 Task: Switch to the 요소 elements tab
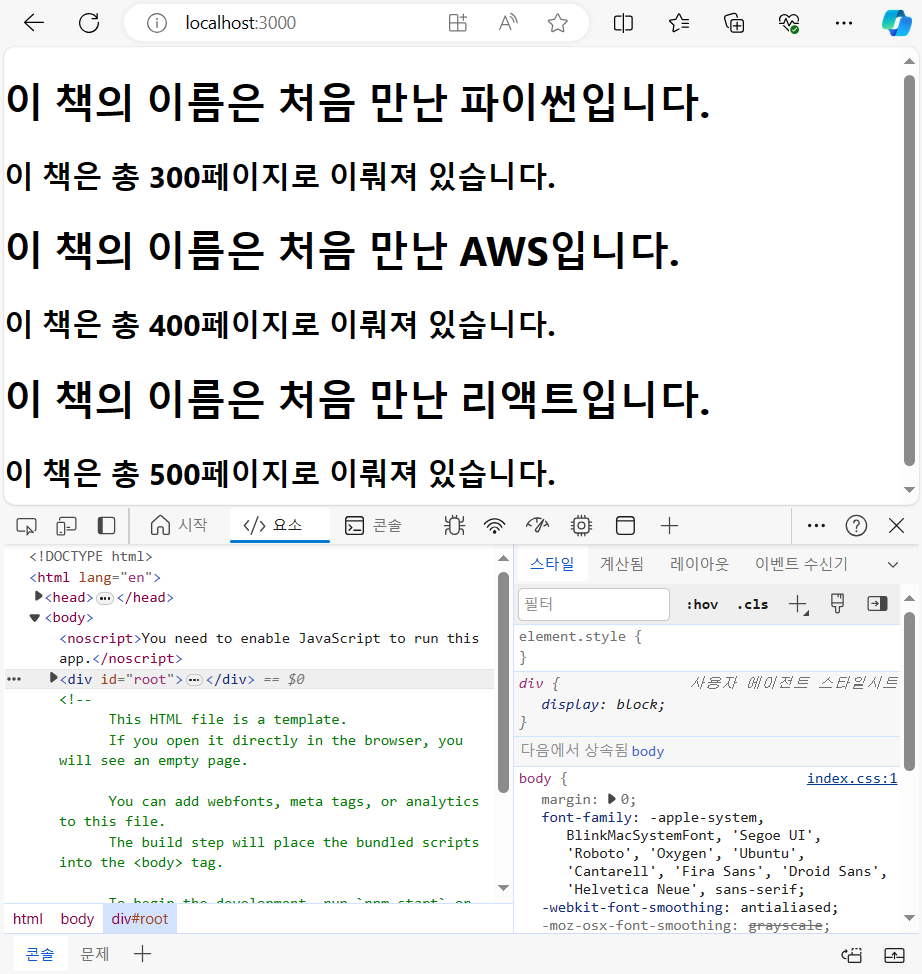(x=279, y=526)
